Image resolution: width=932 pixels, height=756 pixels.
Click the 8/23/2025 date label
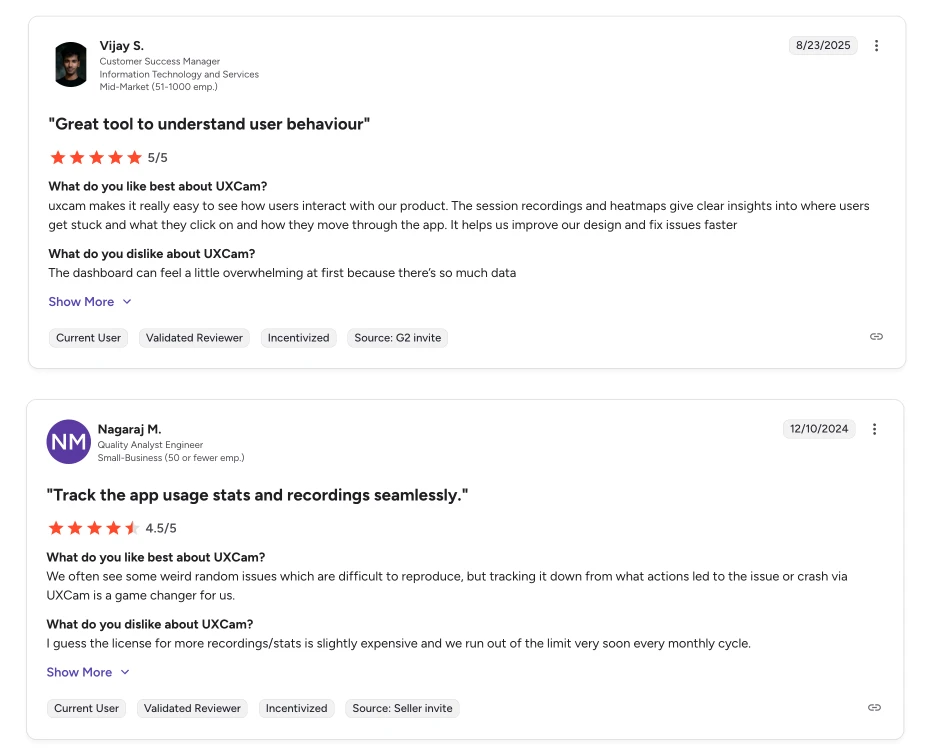(822, 45)
